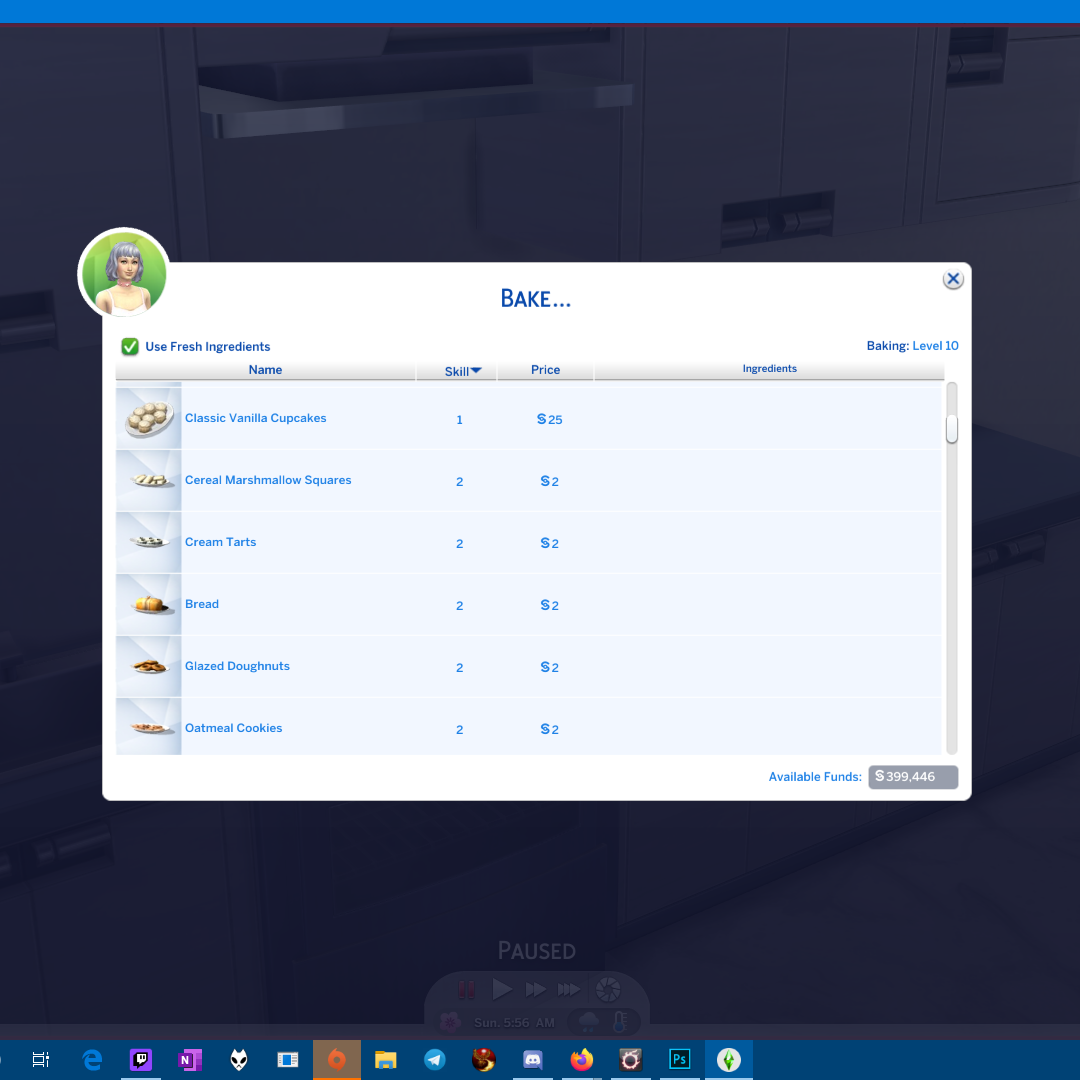Click the Cereal Marshmallow Squares thumbnail image
The height and width of the screenshot is (1080, 1080).
pyautogui.click(x=149, y=481)
